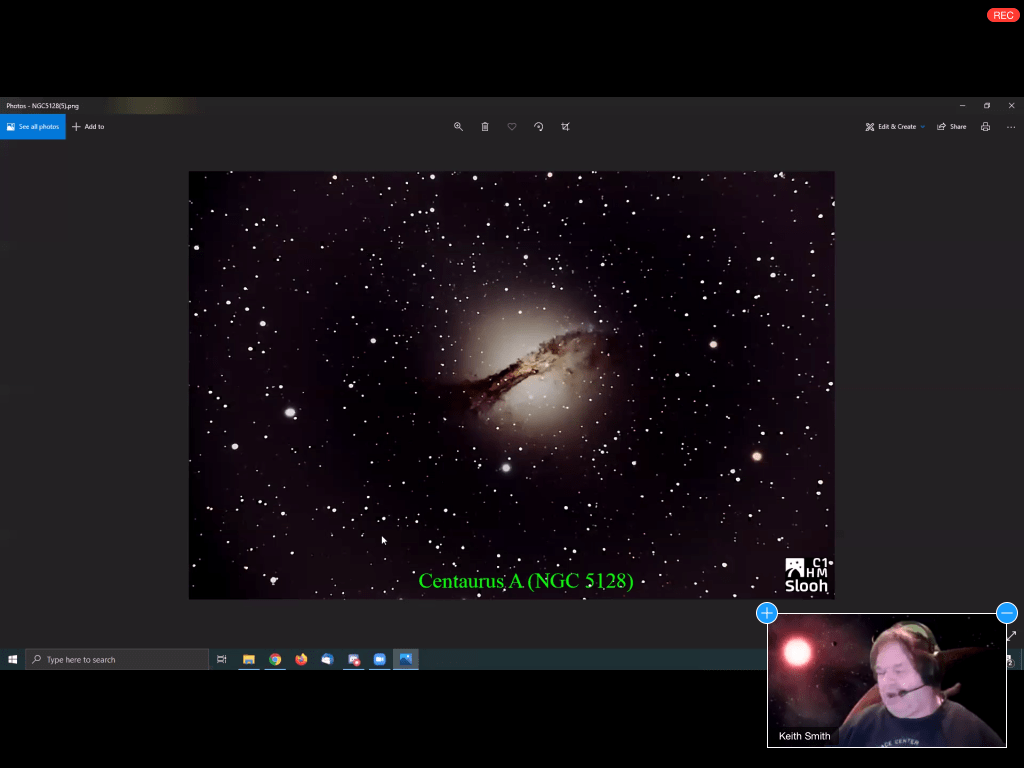This screenshot has height=768, width=1024.
Task: Click Add to in the toolbar
Action: pos(88,127)
